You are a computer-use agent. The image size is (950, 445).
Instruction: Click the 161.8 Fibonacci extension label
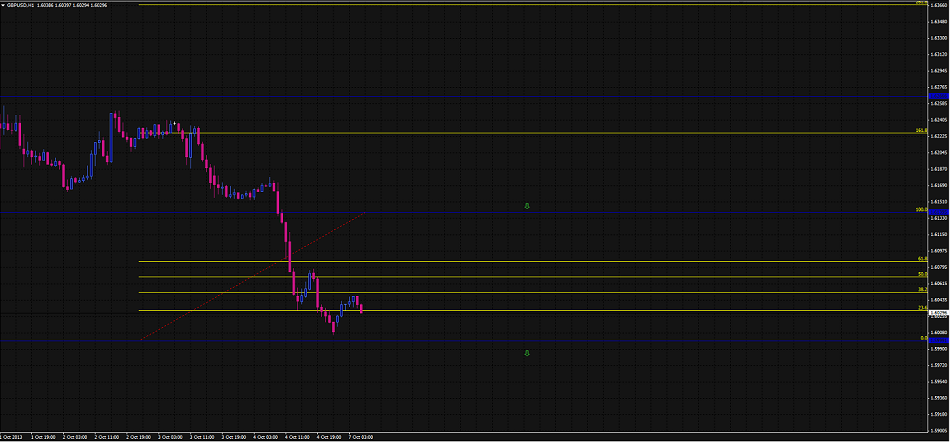pyautogui.click(x=919, y=130)
